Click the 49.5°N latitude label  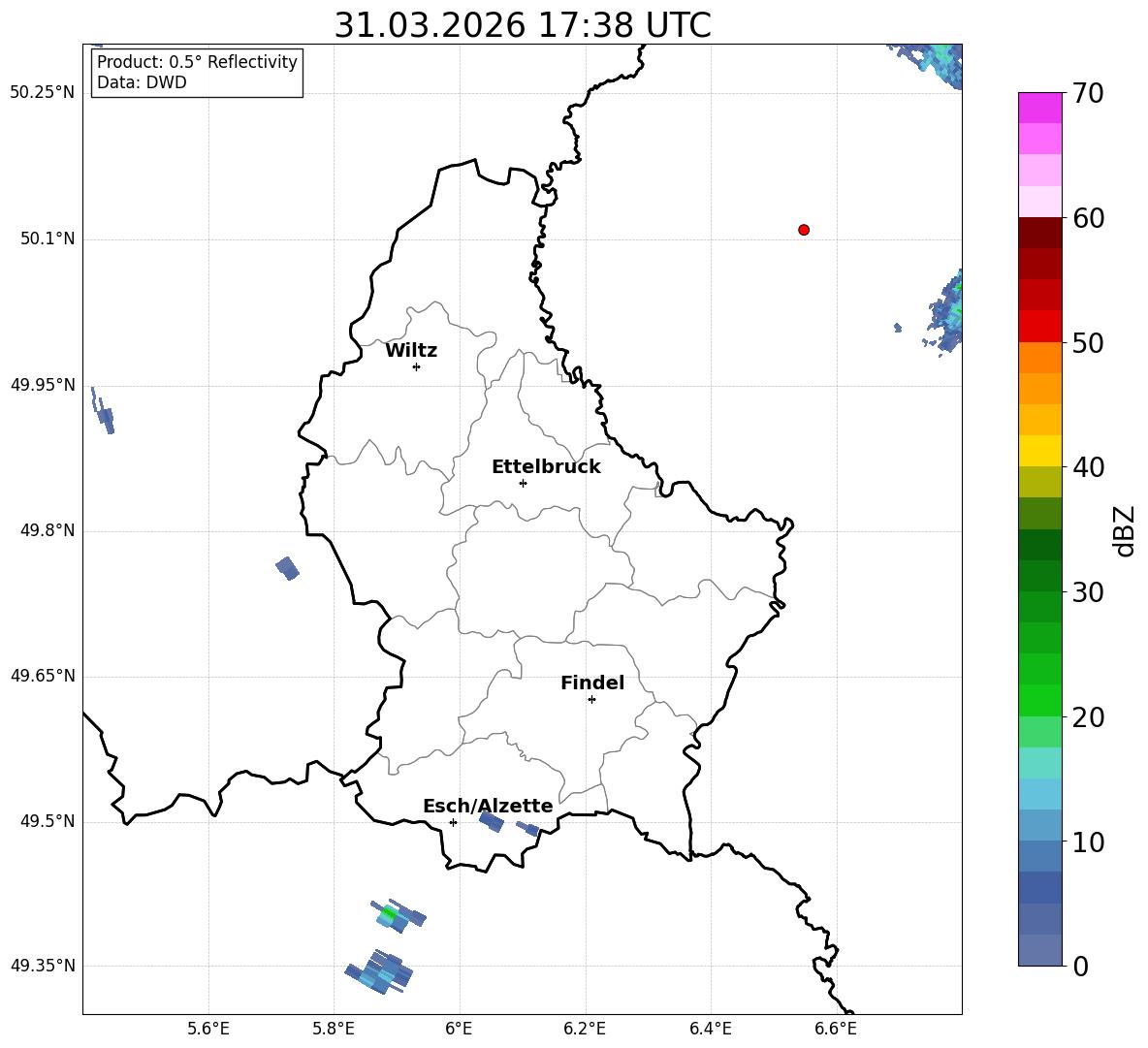click(x=48, y=821)
